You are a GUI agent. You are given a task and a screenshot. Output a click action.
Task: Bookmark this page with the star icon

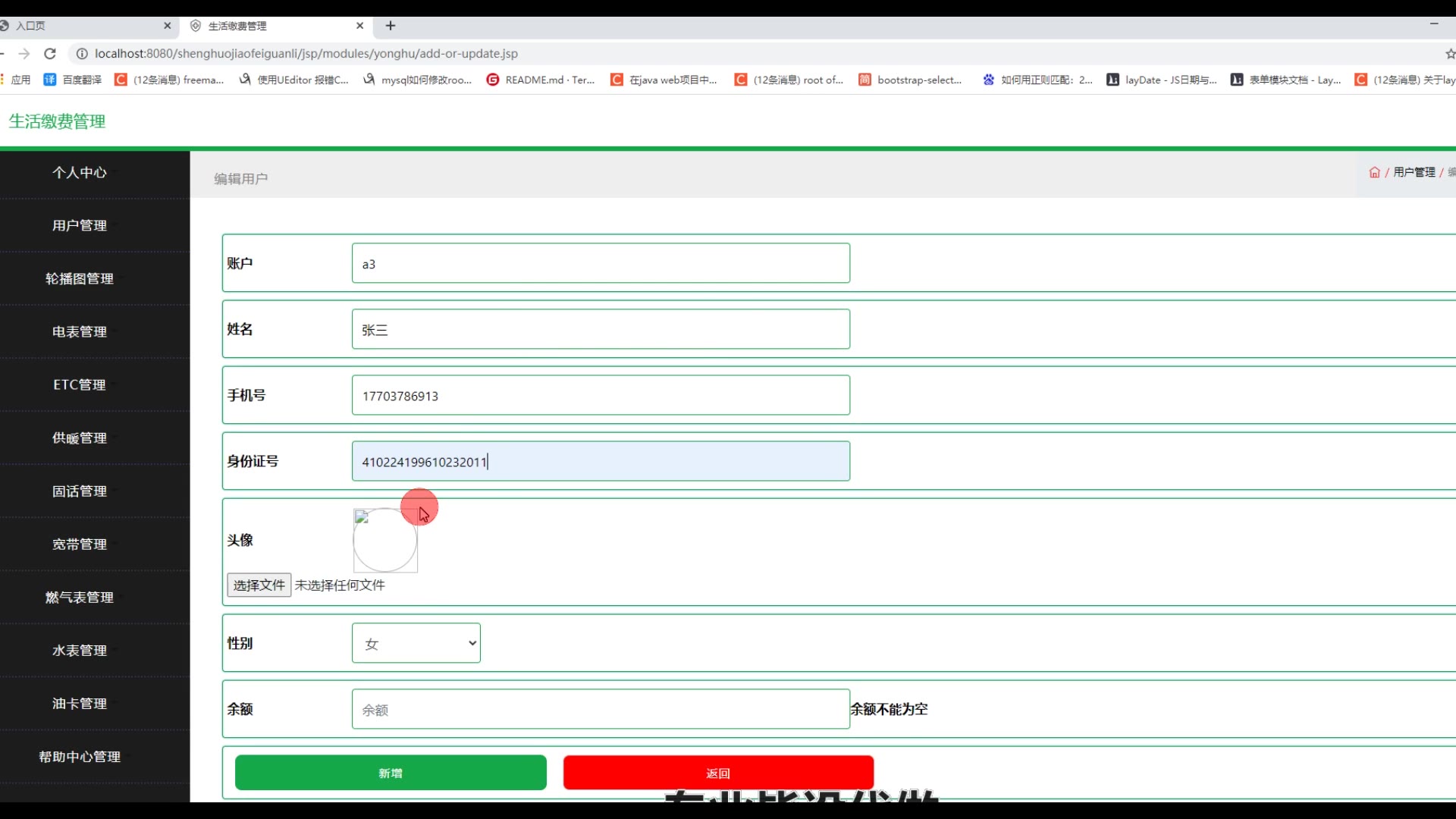click(1449, 54)
